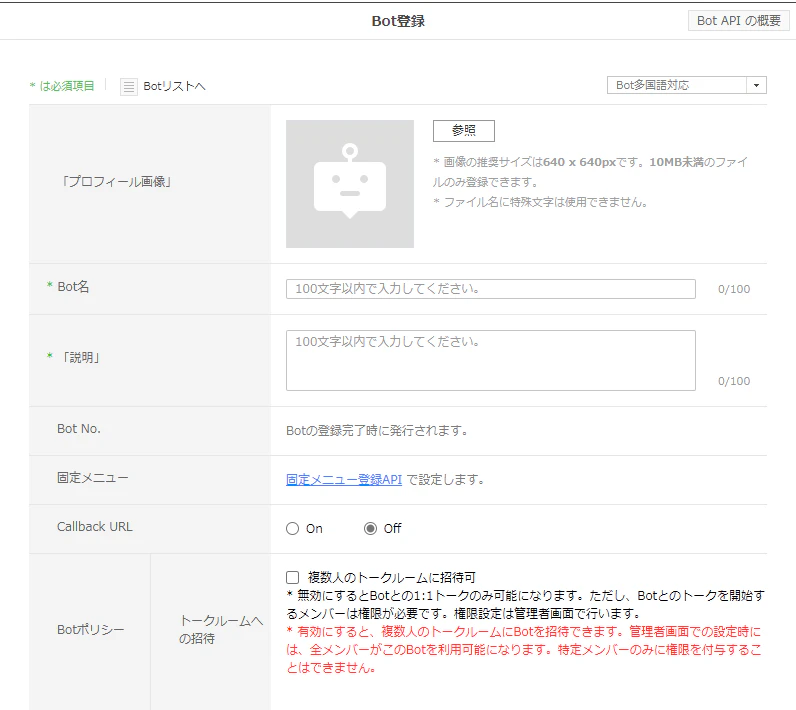Focus the 説明 description text area
Screen dimensions: 796x710
pyautogui.click(x=490, y=360)
